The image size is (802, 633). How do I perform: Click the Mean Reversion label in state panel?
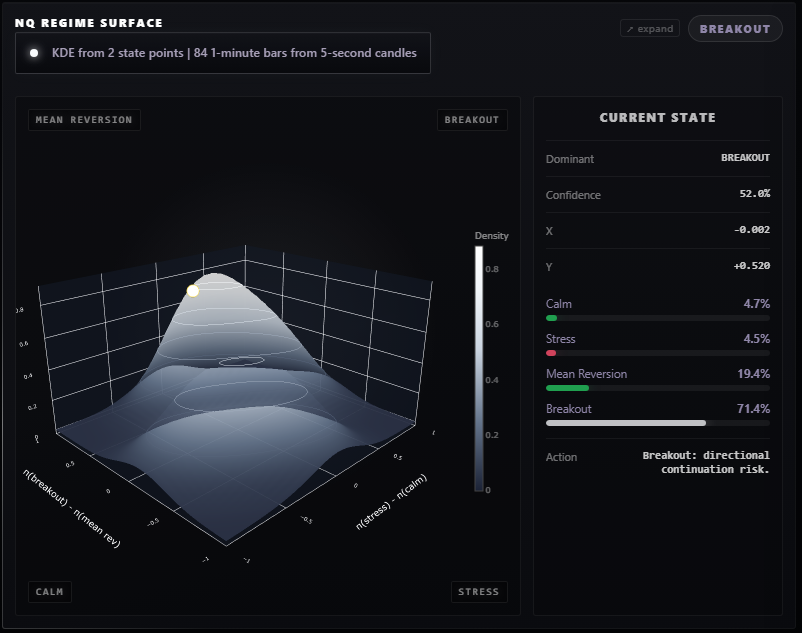pos(586,374)
